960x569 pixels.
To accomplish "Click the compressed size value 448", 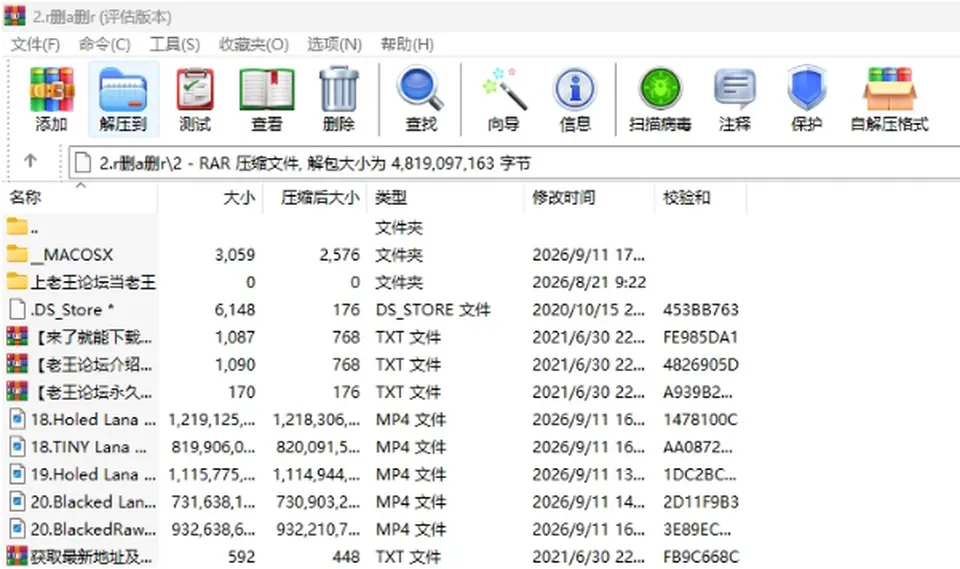I will coord(346,557).
